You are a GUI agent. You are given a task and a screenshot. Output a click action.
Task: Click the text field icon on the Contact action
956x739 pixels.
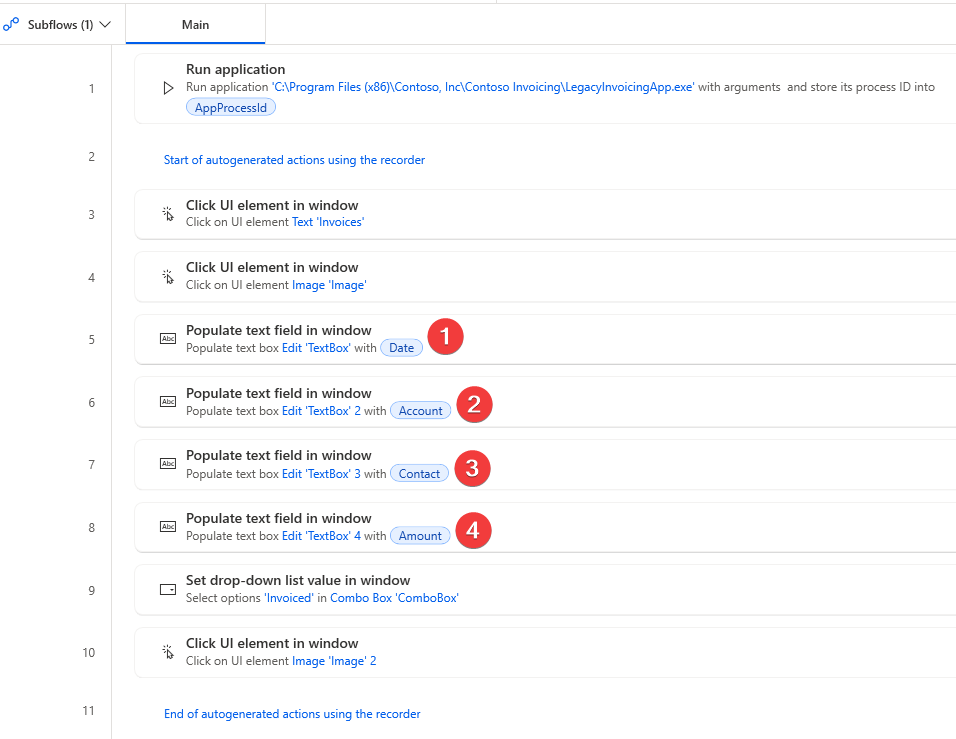[168, 464]
